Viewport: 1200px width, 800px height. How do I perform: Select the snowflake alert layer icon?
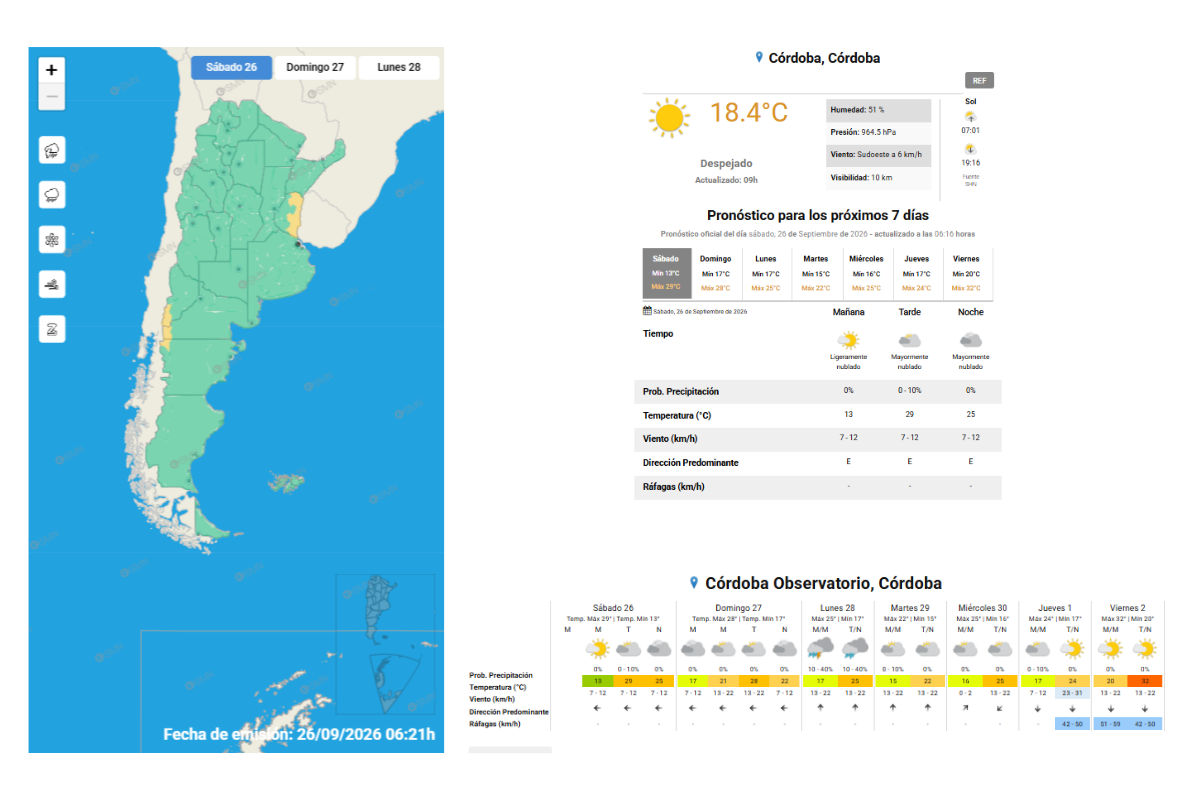(52, 240)
